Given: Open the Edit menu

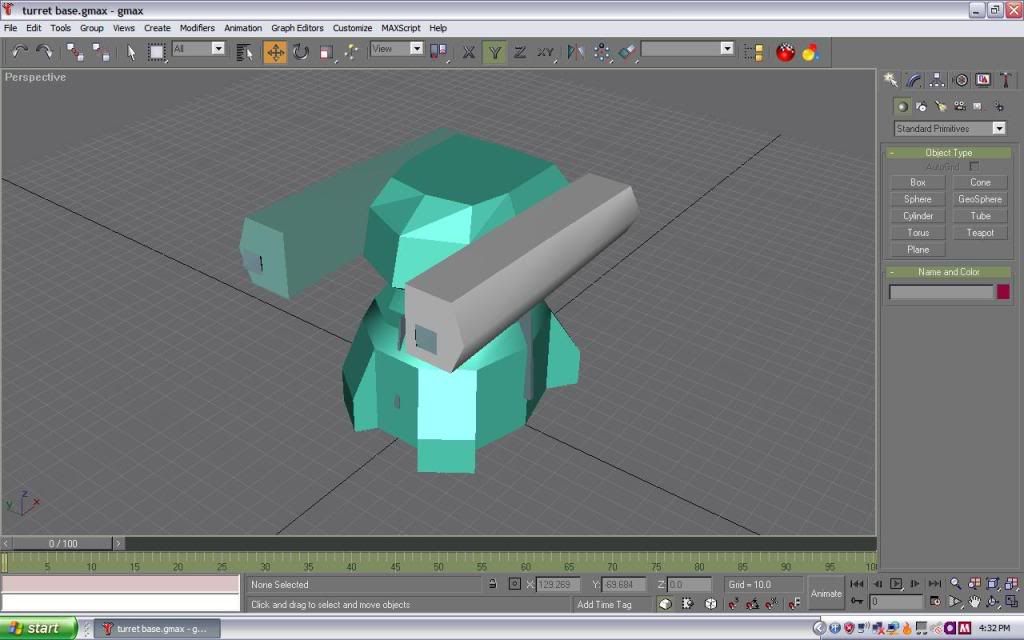Looking at the screenshot, I should point(33,28).
